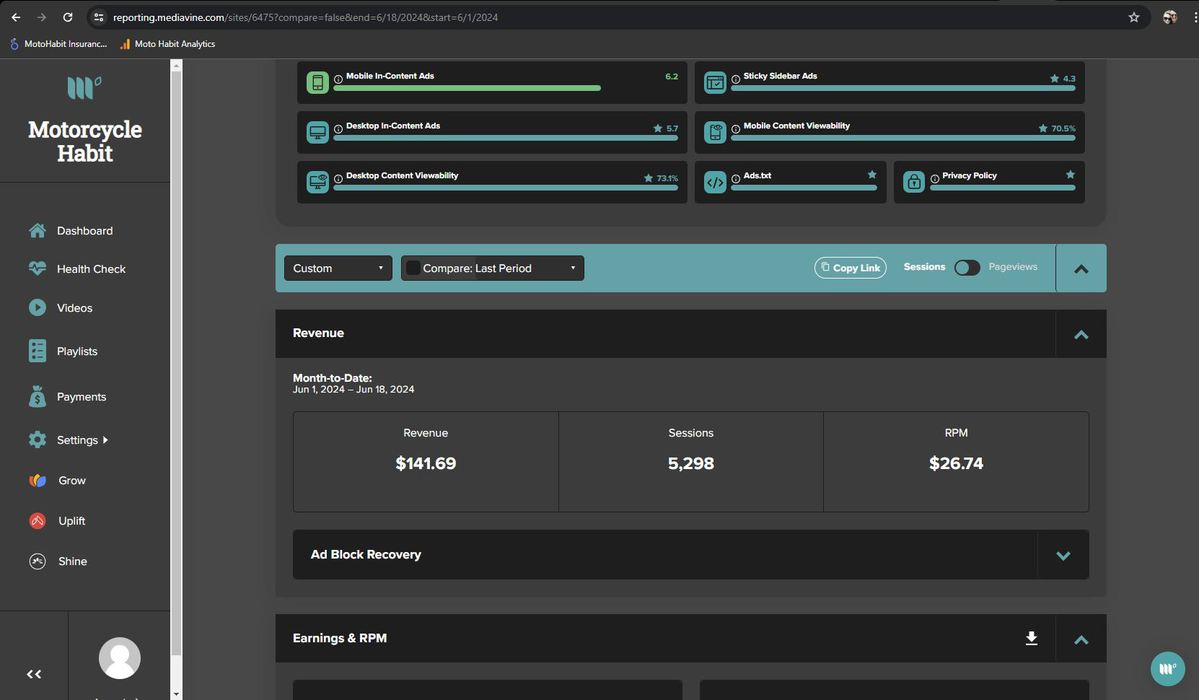Open info for Desktop In-Content Ads
1199x700 pixels.
point(338,129)
